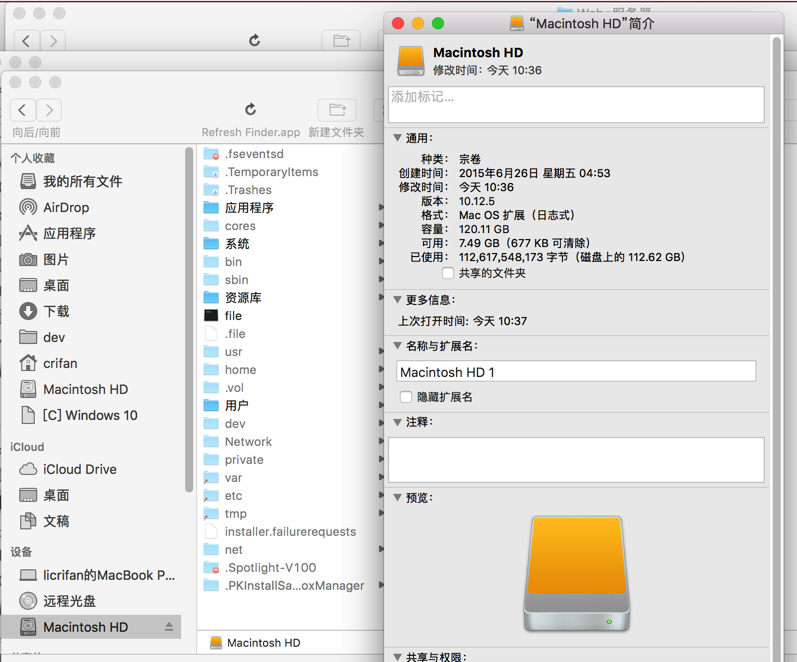Screen dimensions: 797x662
Task: Expand the 应用程序 folder arrow in file list
Action: [381, 207]
